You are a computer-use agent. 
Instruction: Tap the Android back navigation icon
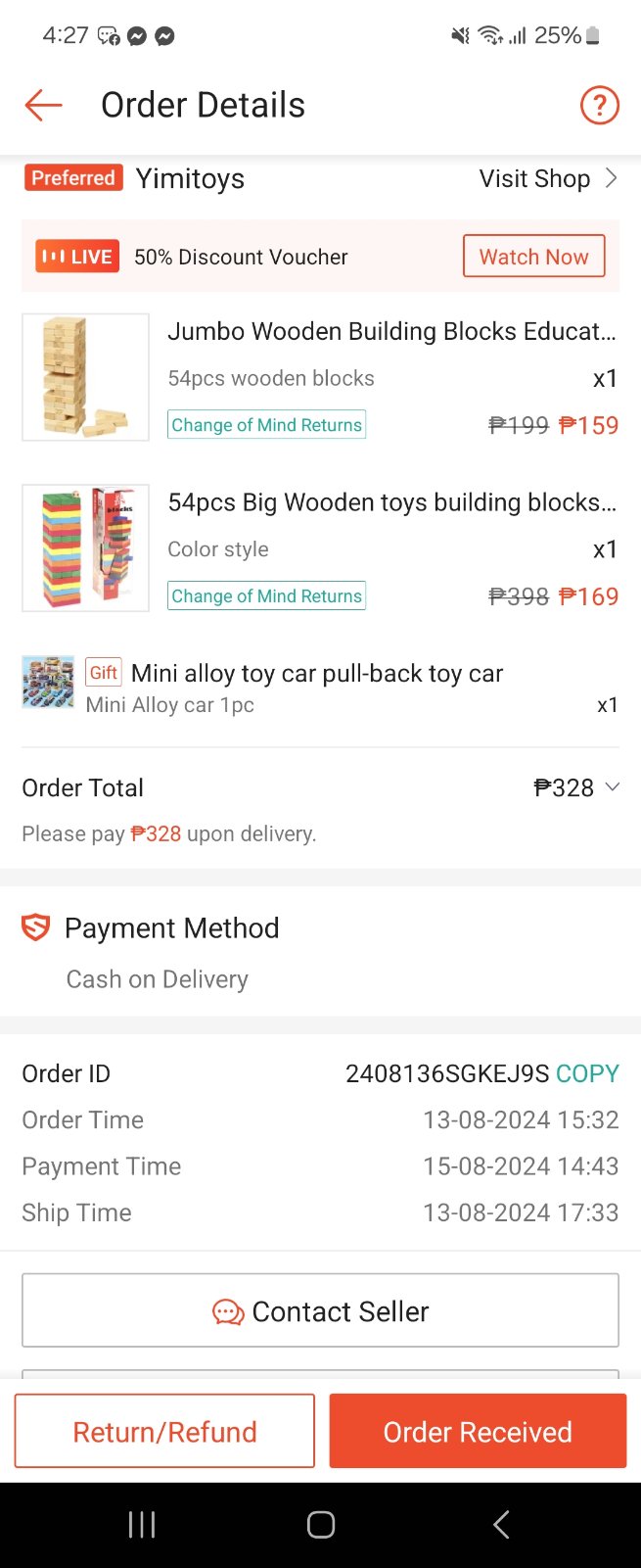500,1524
